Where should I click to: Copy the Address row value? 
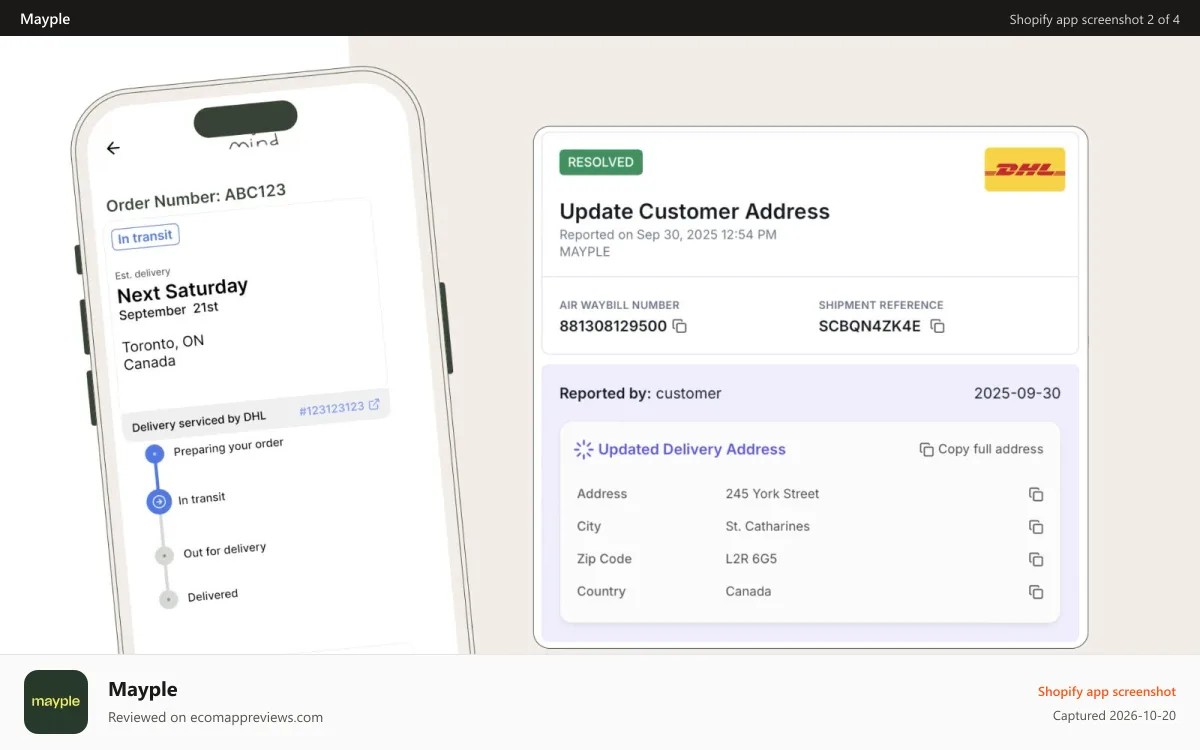(x=1036, y=494)
